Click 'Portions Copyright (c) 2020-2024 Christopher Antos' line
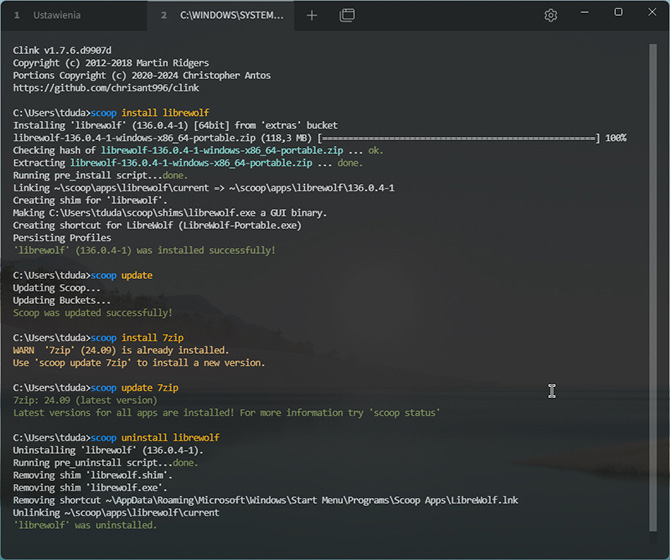This screenshot has width=670, height=560. [x=141, y=75]
